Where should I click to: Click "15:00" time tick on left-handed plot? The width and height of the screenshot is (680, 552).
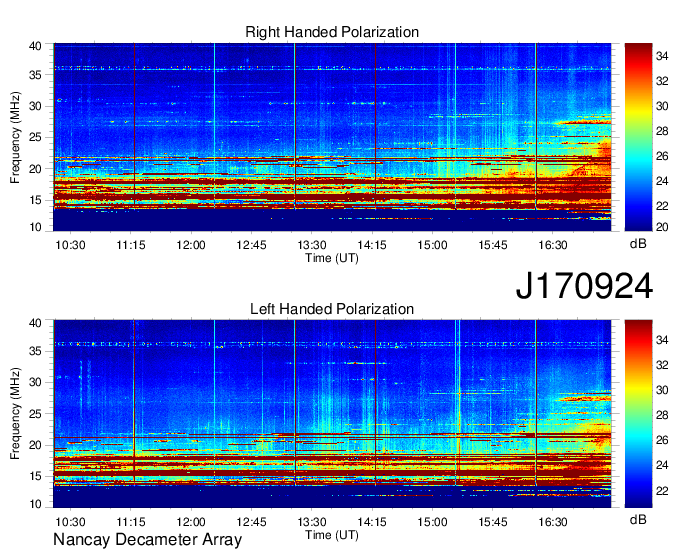click(432, 522)
